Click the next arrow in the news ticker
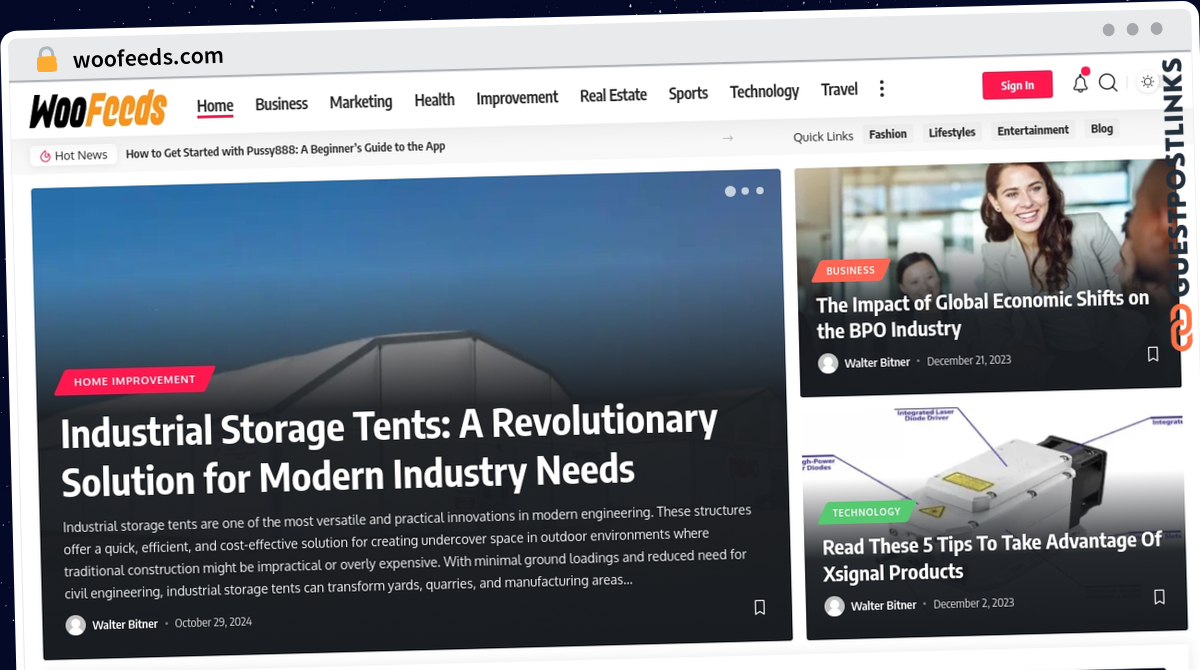 point(728,138)
